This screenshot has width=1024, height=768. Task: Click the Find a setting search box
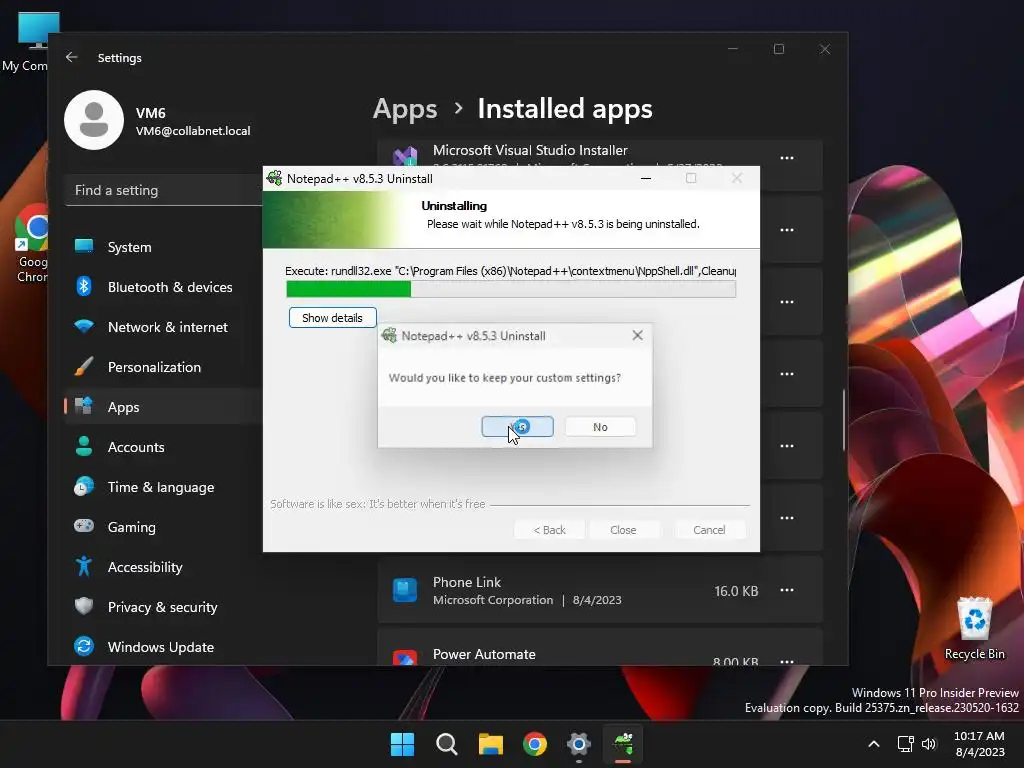(163, 190)
